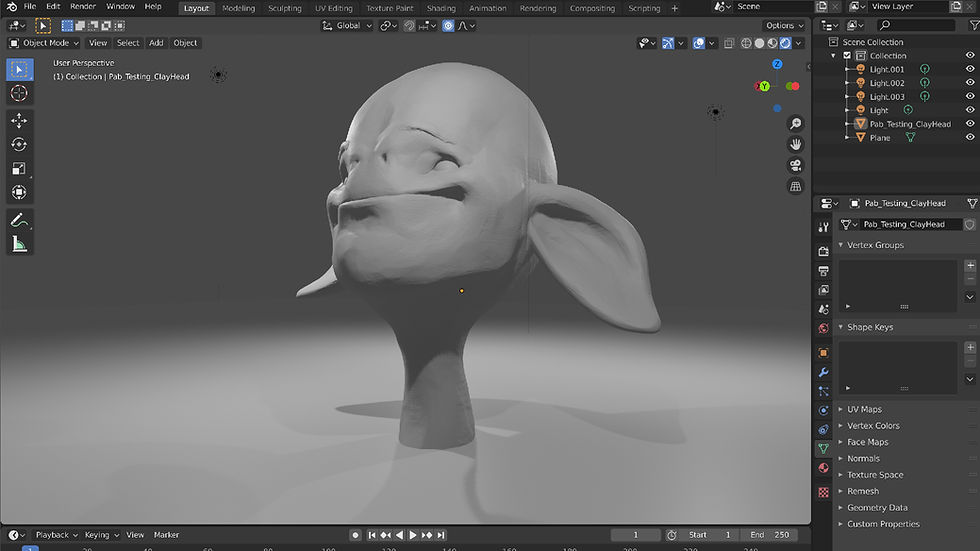Toggle Collection visibility eye icon
This screenshot has width=980, height=551.
970,56
